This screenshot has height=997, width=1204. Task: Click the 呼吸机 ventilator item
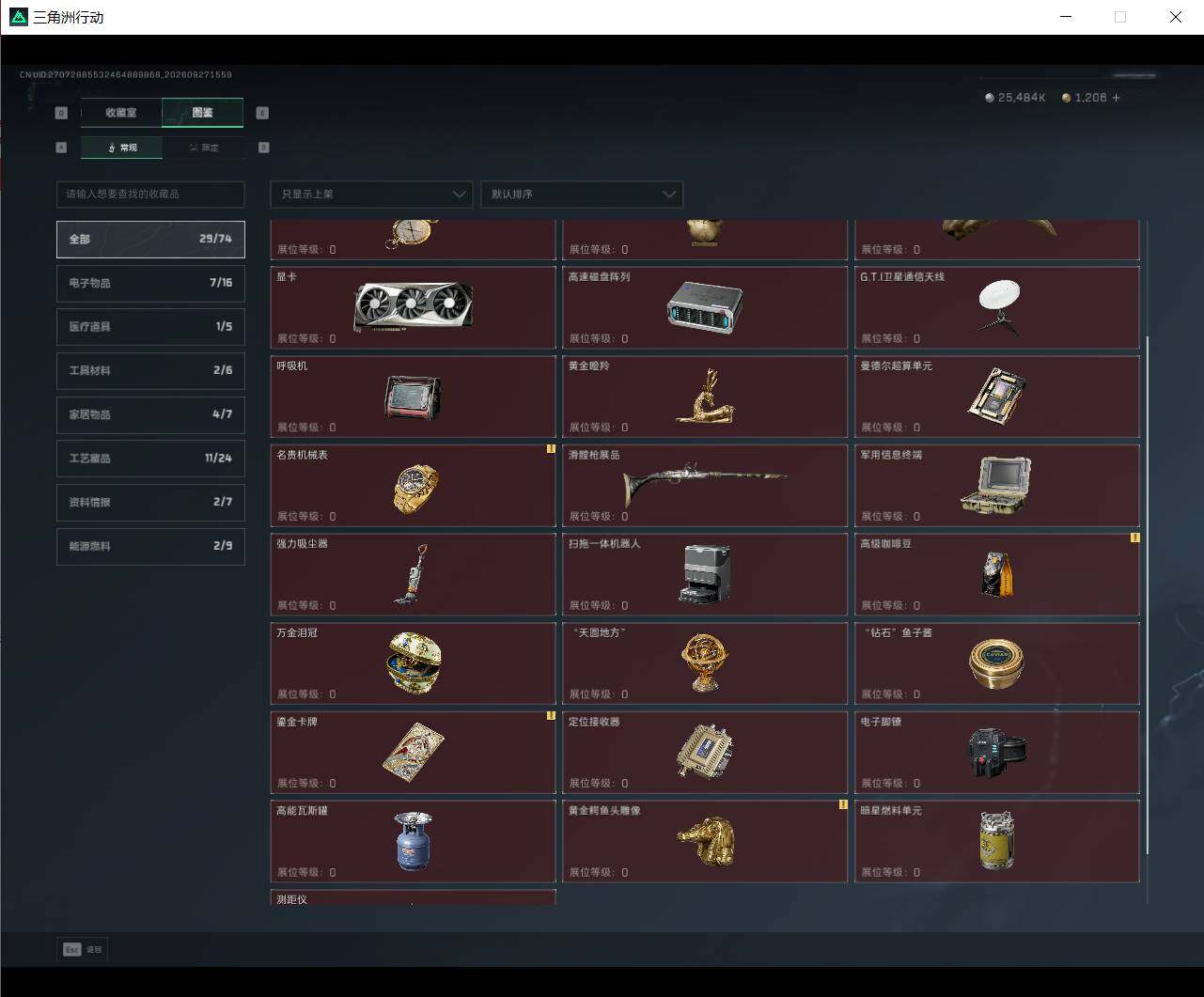coord(414,397)
